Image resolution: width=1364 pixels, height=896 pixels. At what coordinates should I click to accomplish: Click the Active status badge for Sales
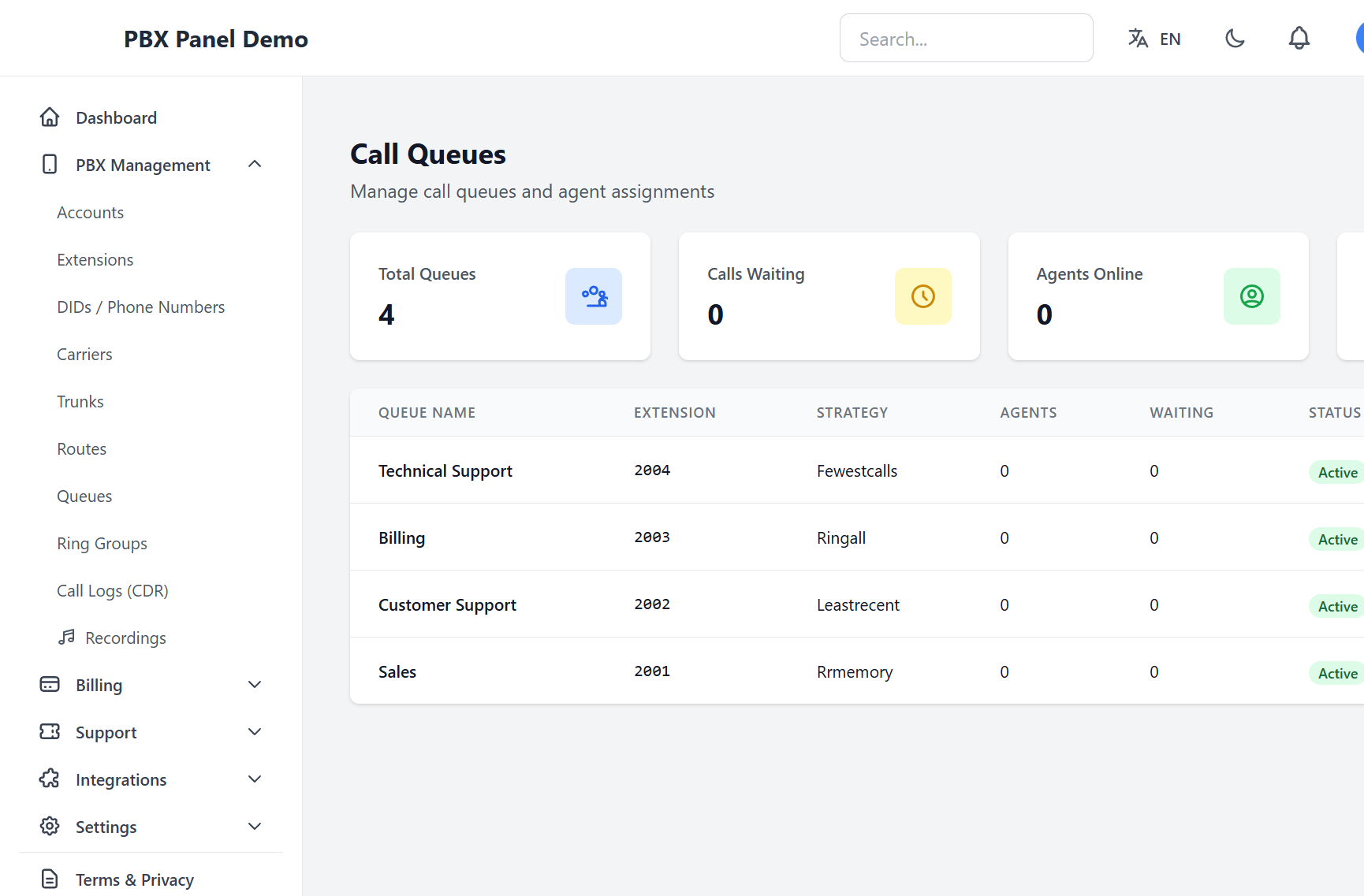pos(1337,673)
